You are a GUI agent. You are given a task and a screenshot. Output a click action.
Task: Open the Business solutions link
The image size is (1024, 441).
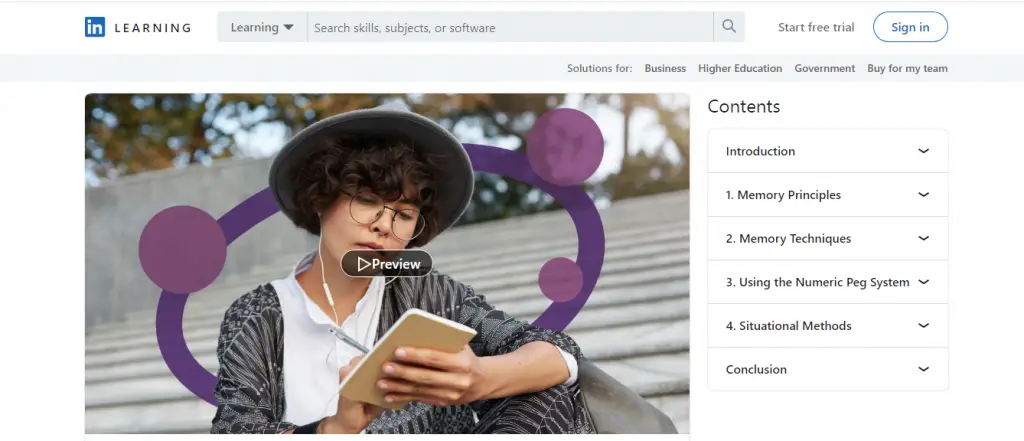tap(665, 68)
